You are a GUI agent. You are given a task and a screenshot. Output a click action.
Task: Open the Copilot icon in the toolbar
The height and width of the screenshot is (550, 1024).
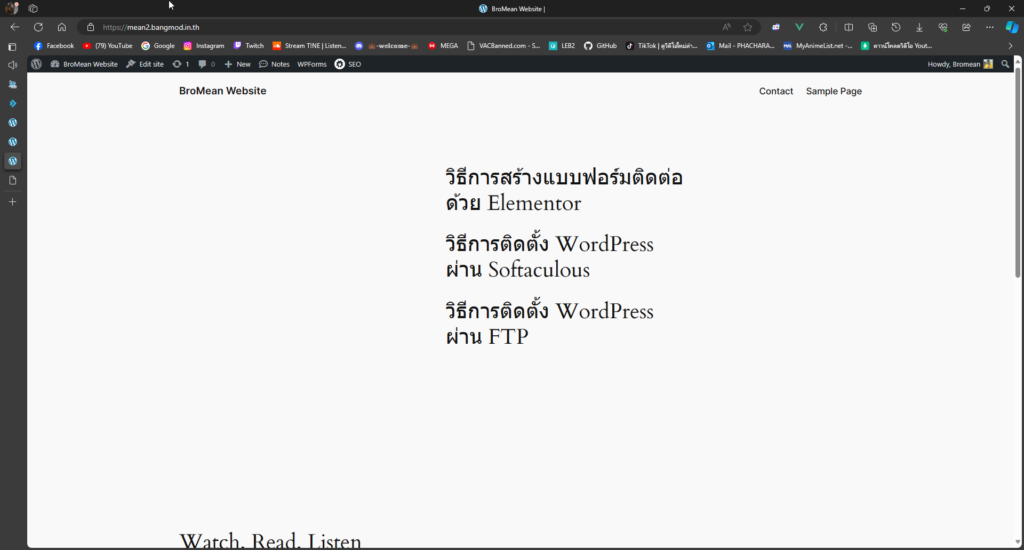tap(1011, 27)
